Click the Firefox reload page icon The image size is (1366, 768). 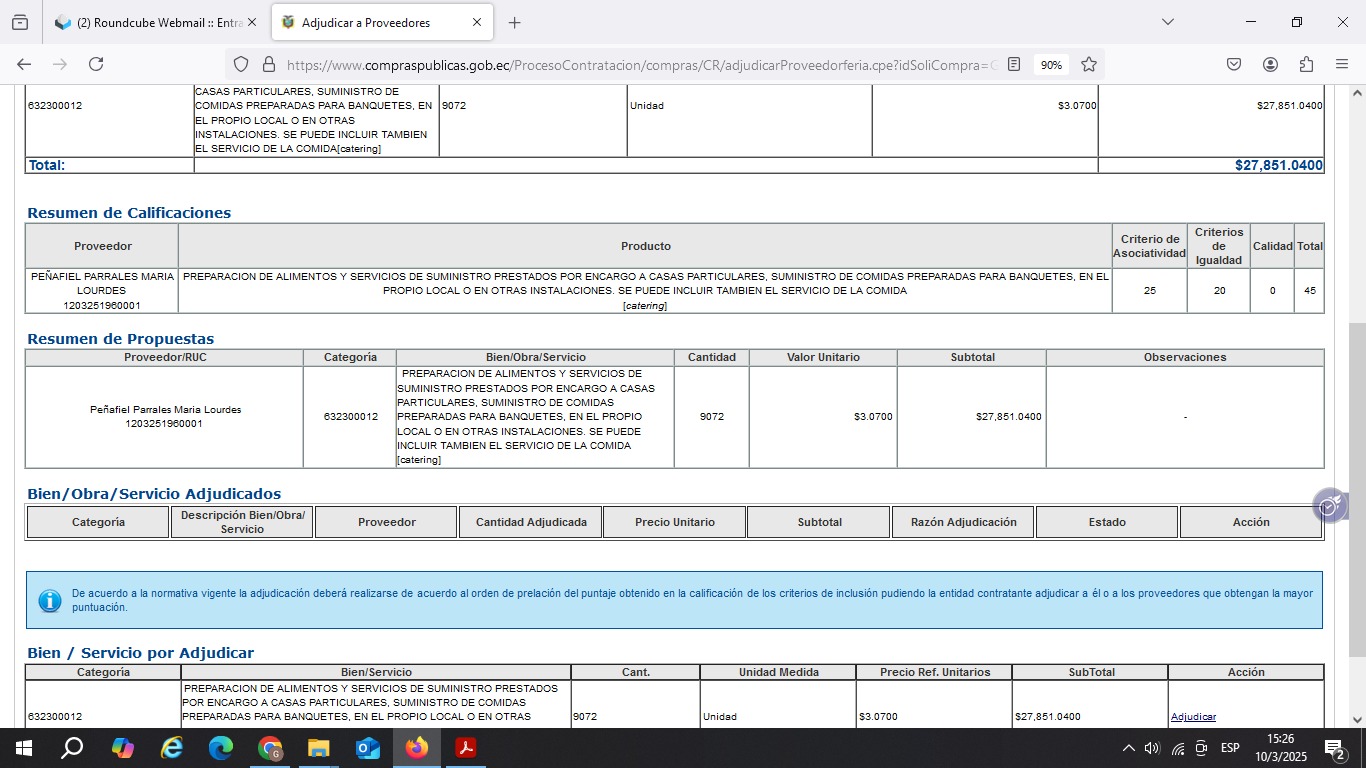tap(96, 64)
